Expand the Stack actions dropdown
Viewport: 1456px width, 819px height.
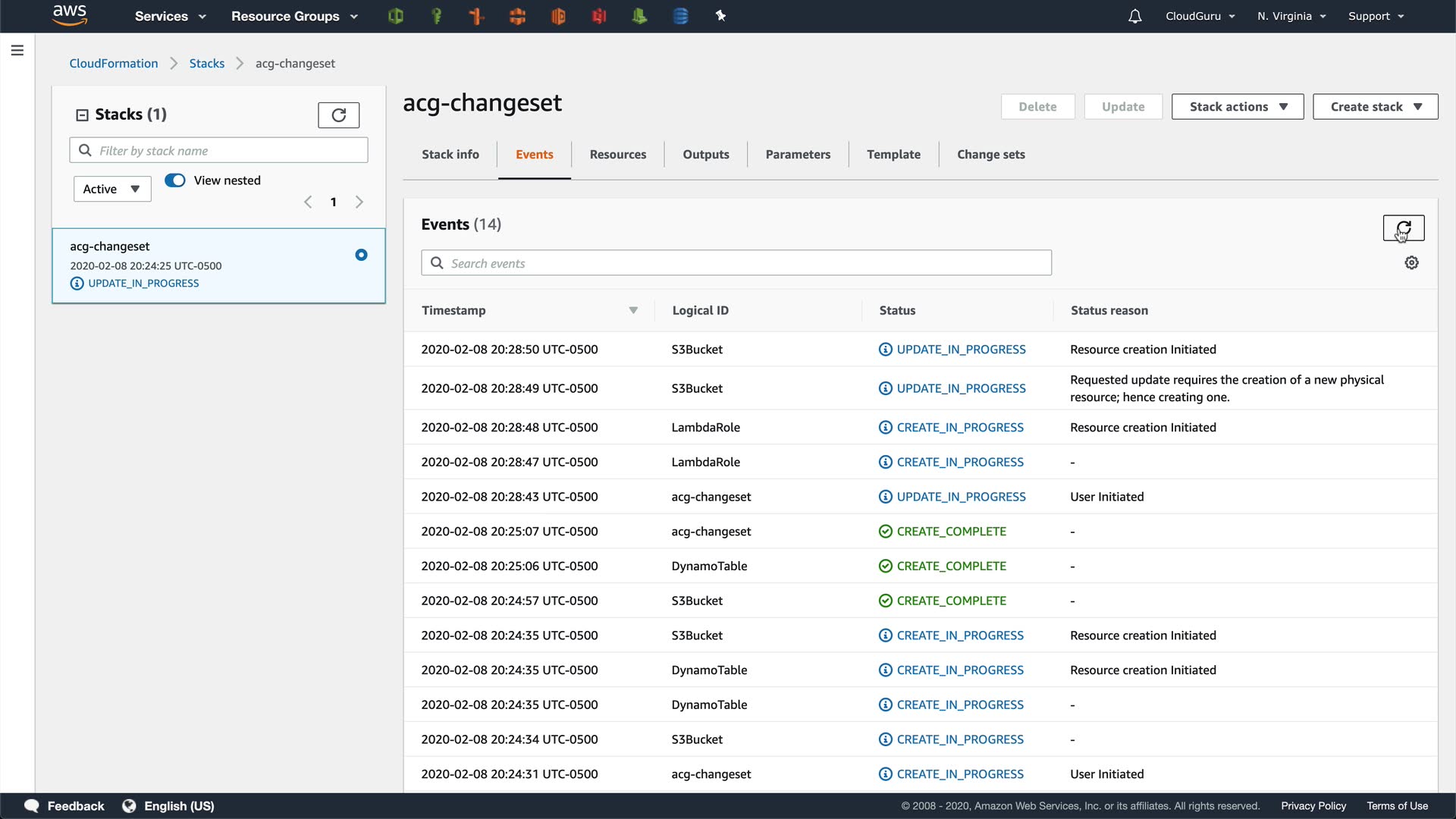1237,107
